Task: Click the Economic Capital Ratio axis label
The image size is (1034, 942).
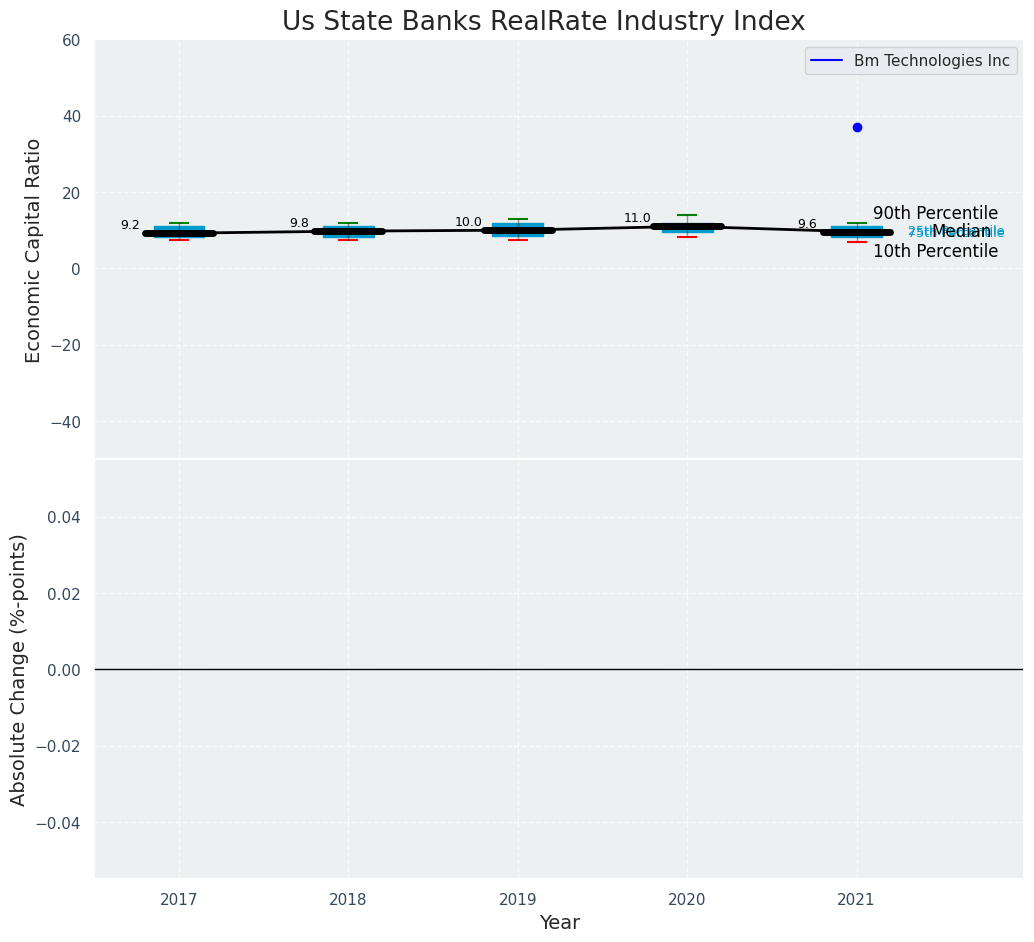Action: [x=34, y=250]
